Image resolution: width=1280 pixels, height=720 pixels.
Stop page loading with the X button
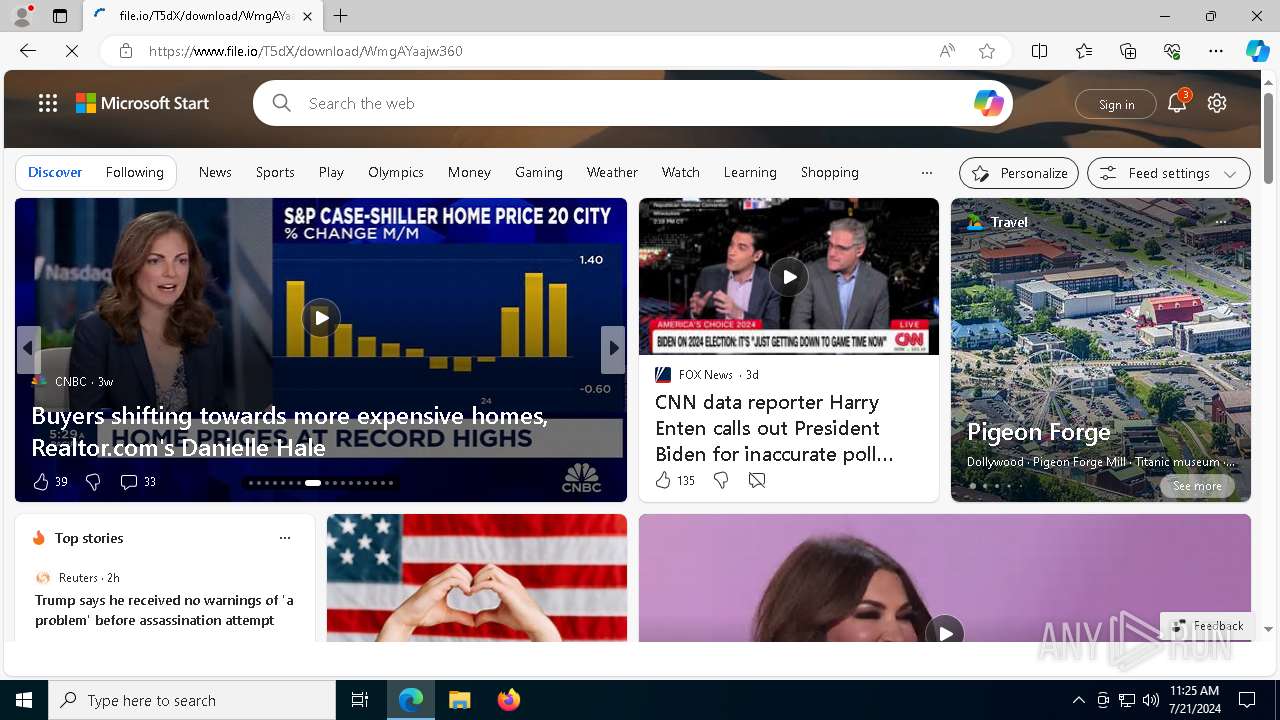[x=72, y=50]
